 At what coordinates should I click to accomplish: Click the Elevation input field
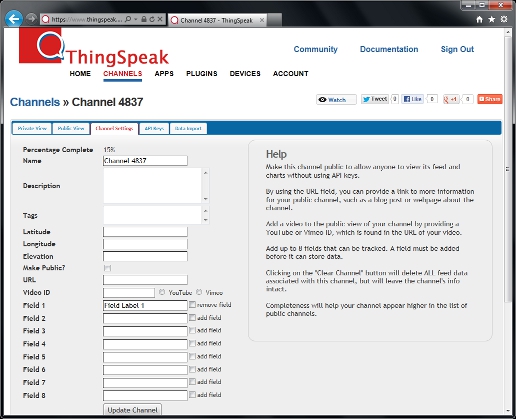(145, 256)
